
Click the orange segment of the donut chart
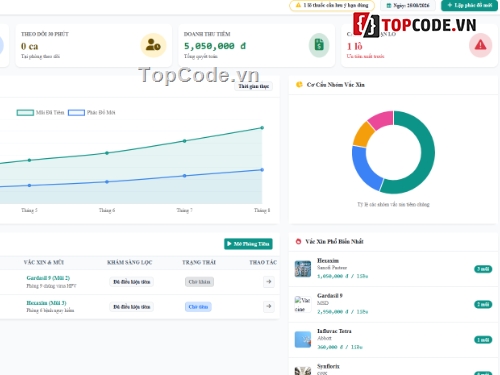(x=363, y=135)
